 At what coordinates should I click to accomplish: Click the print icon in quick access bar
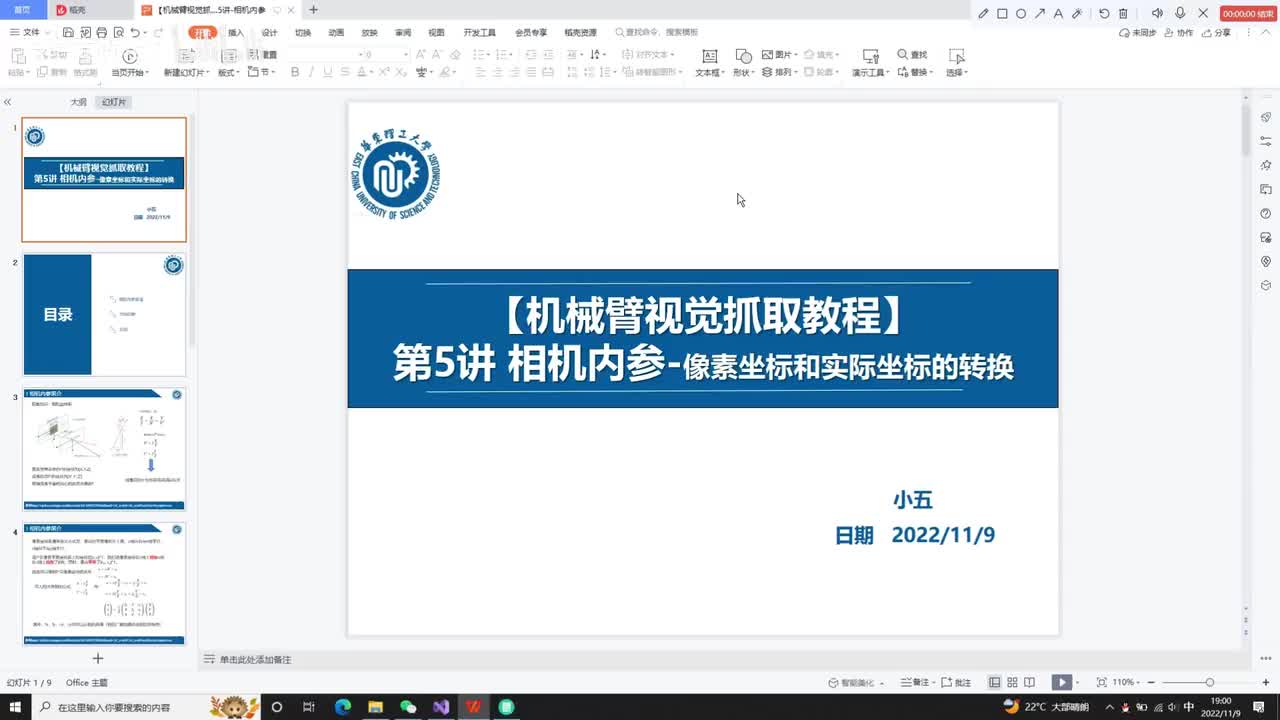click(101, 32)
